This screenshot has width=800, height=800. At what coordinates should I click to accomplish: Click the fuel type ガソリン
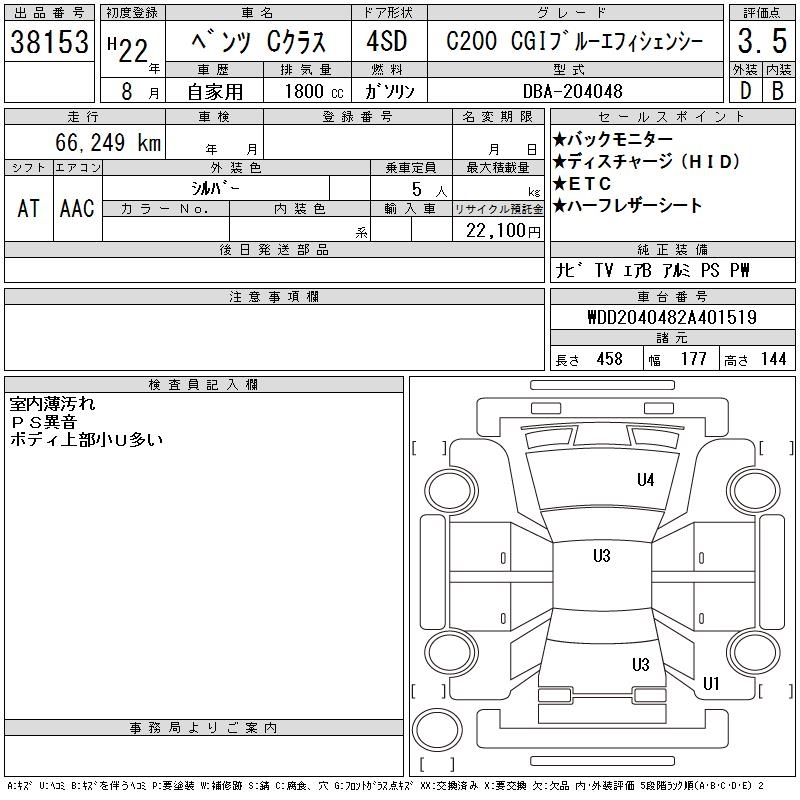(389, 91)
